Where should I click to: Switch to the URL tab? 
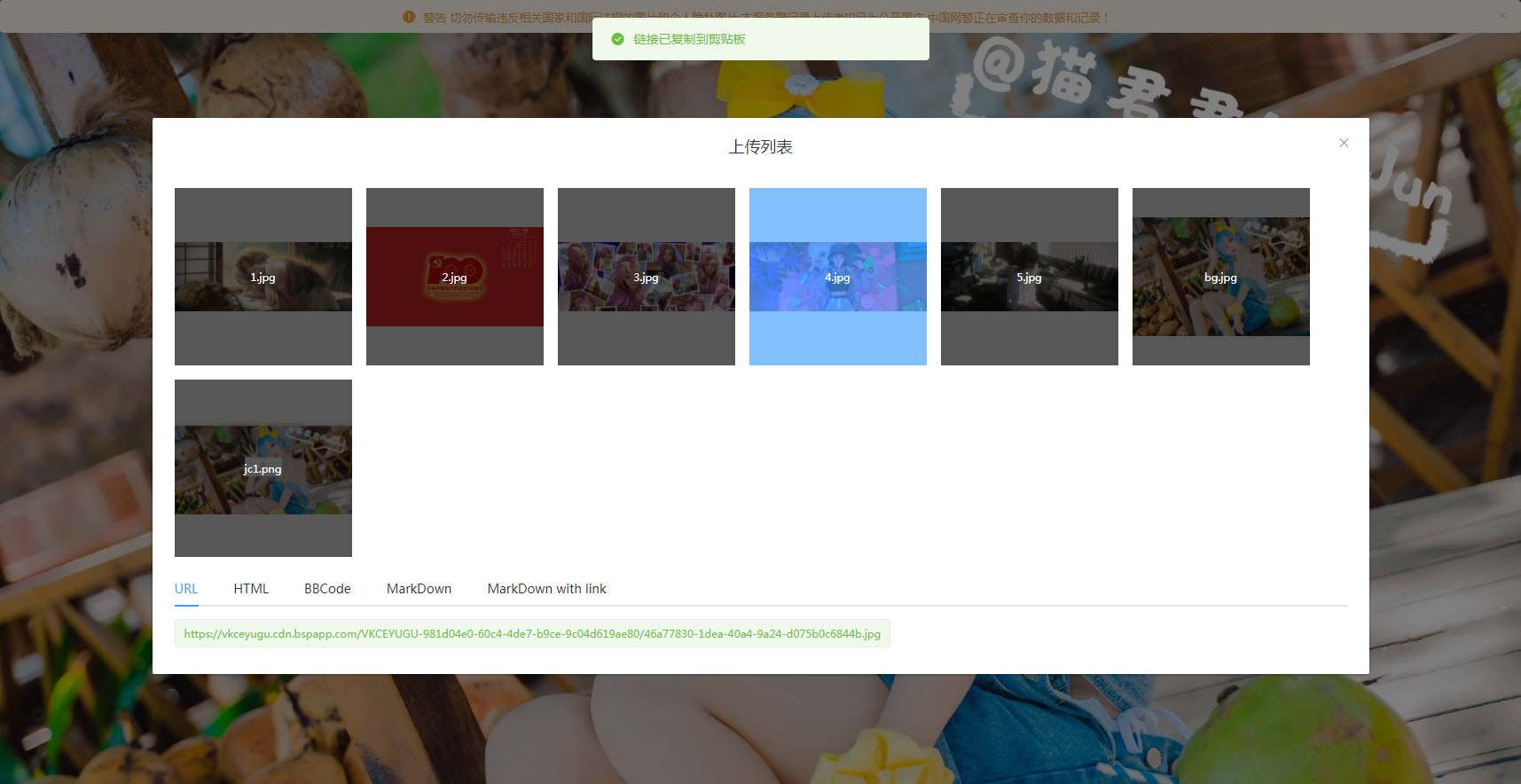tap(186, 589)
